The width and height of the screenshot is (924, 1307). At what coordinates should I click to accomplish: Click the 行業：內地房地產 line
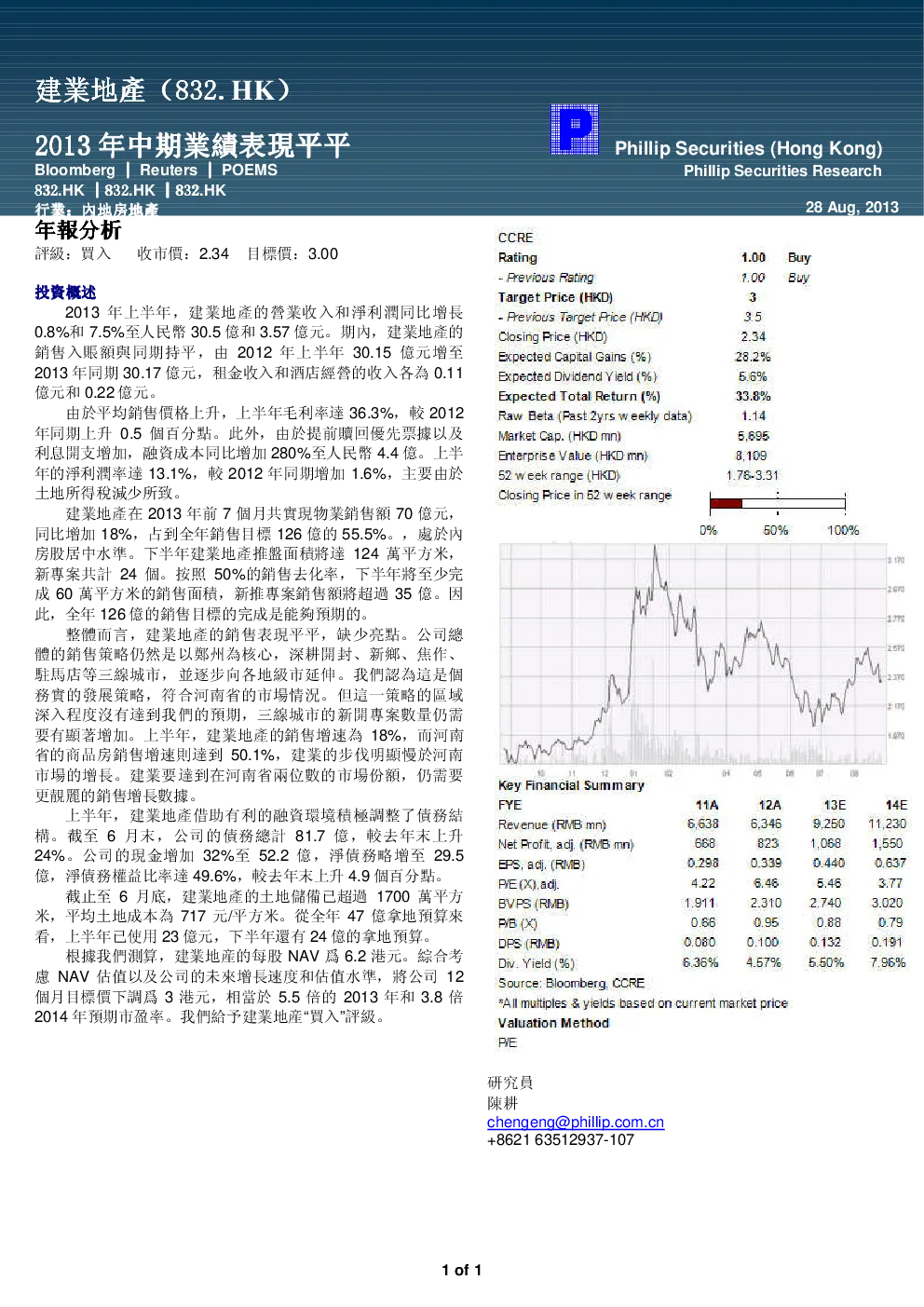(96, 210)
